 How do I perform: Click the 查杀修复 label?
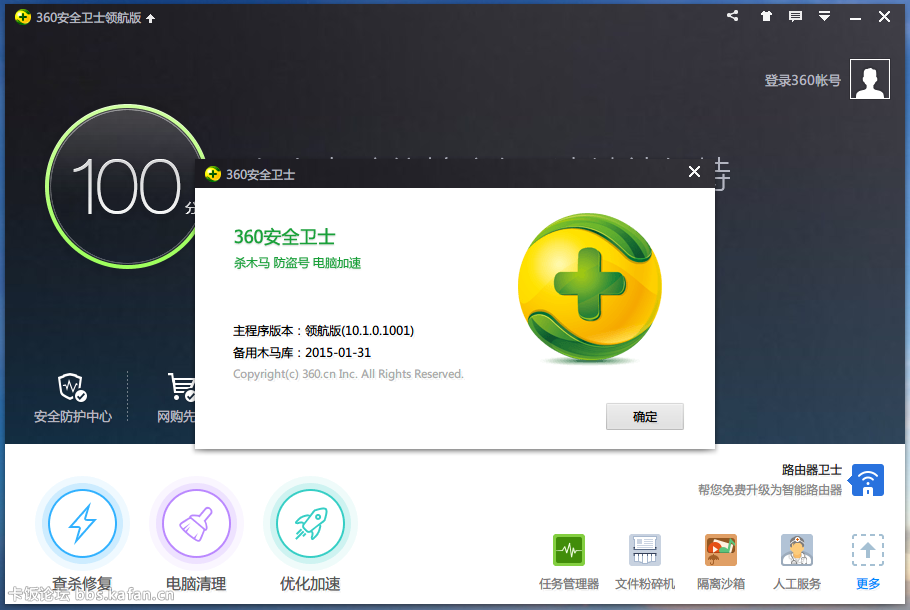(82, 583)
